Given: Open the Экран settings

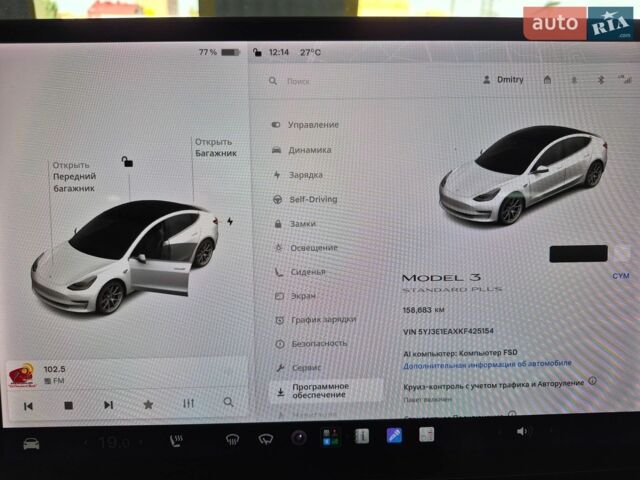Looking at the screenshot, I should pos(296,296).
